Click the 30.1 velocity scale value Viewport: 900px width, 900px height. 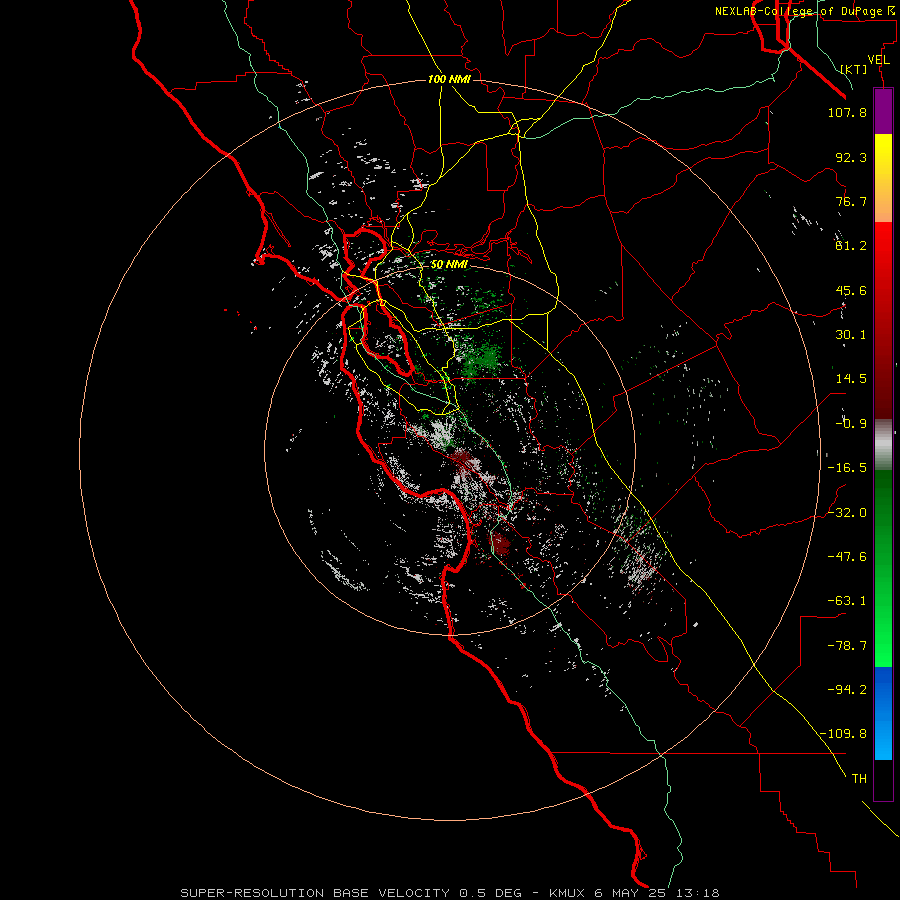pyautogui.click(x=851, y=335)
